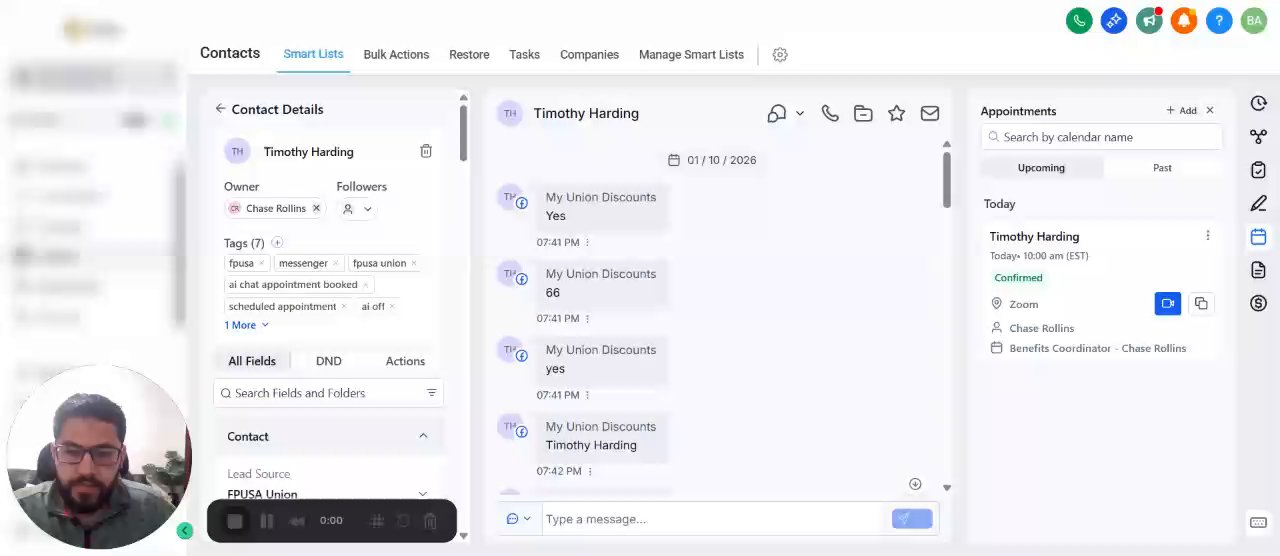Open options for the '66' message
Screen dimensions: 1280x556
587,319
